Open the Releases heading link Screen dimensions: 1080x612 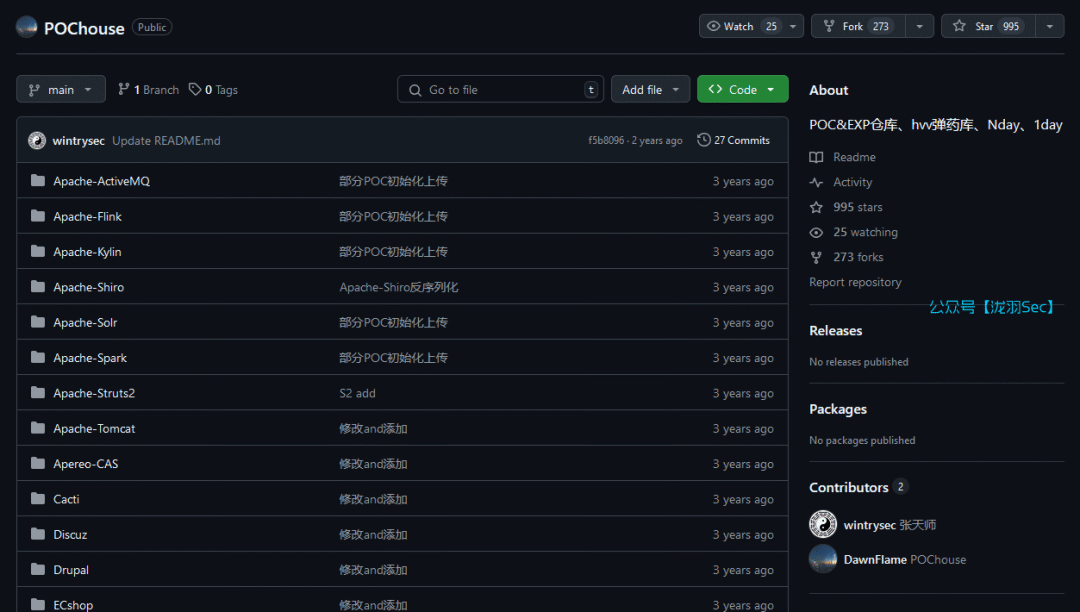835,330
